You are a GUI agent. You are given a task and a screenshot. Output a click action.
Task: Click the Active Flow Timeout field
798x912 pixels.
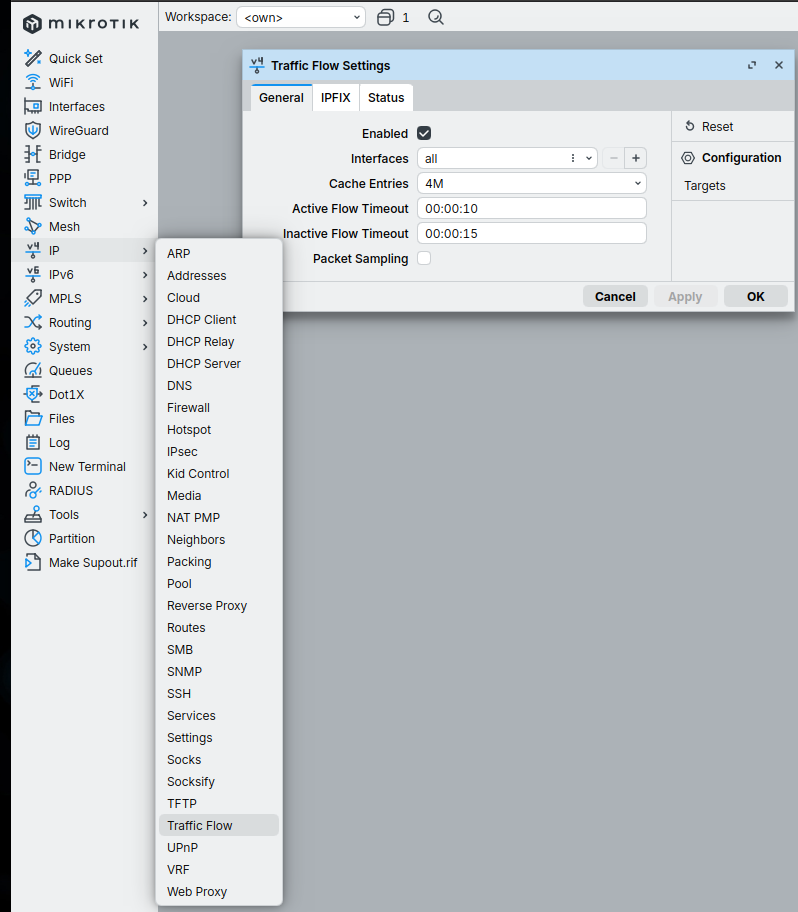point(532,208)
